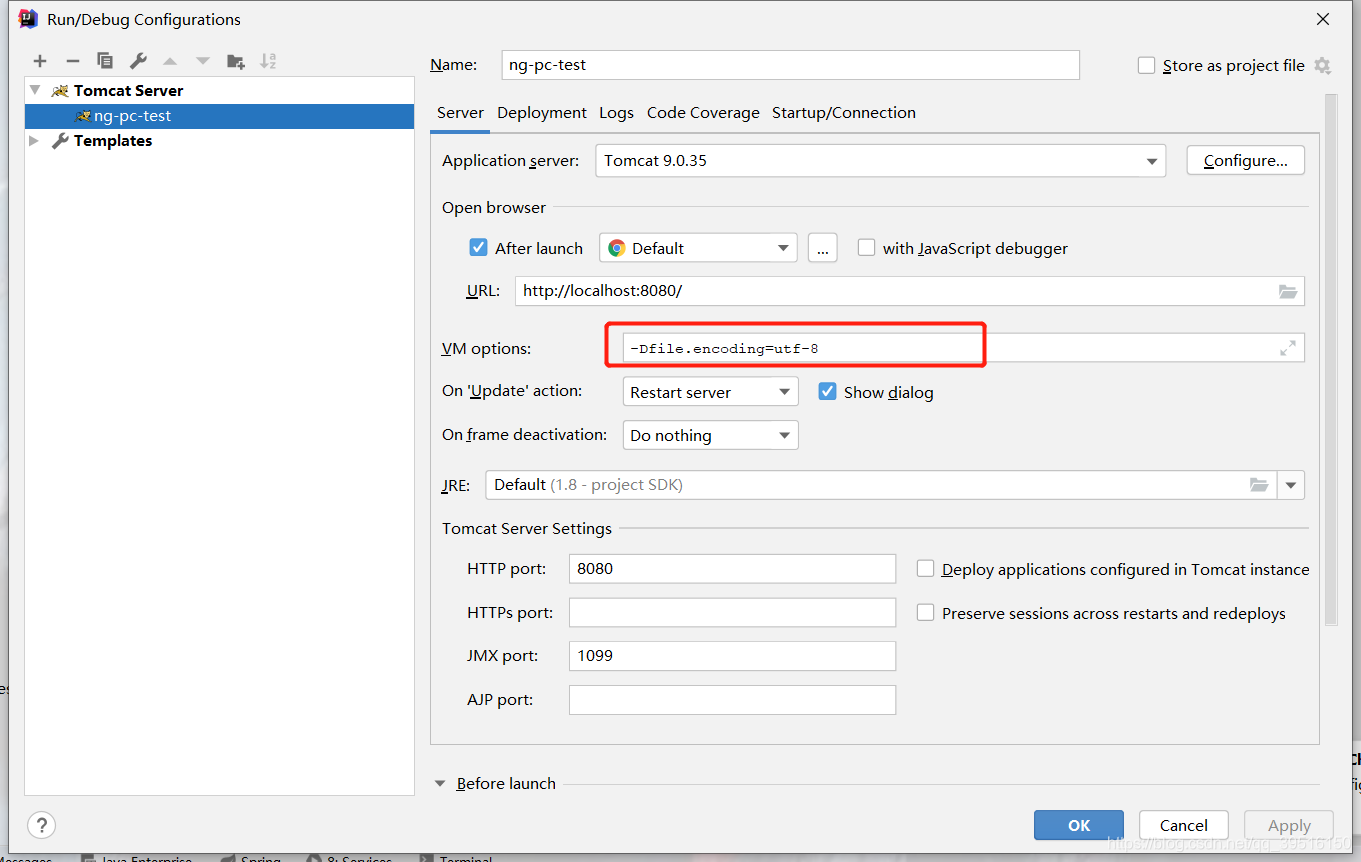Switch to the Logs tab
The image size is (1361, 862).
click(616, 113)
